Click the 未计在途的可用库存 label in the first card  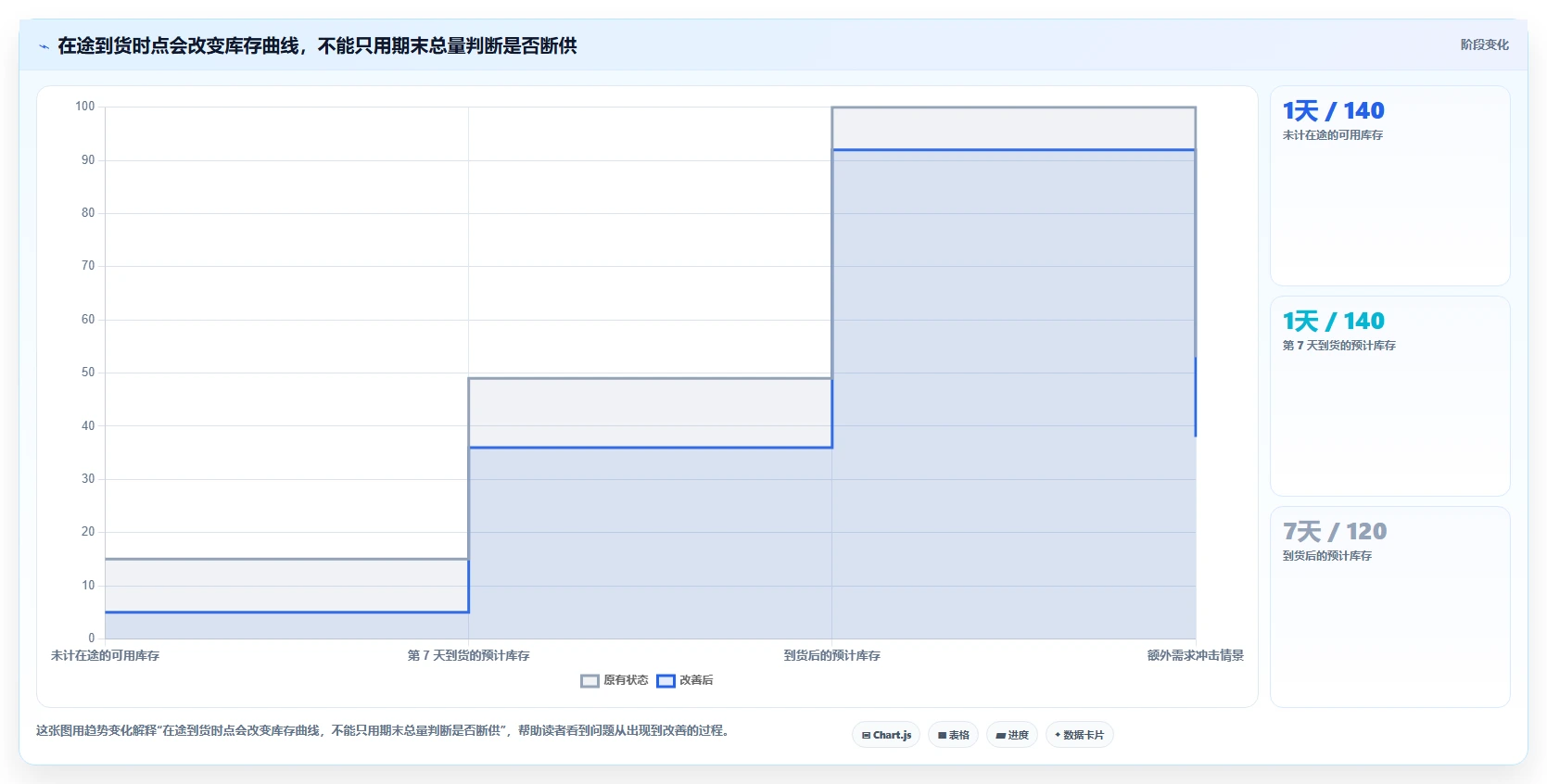click(1332, 135)
